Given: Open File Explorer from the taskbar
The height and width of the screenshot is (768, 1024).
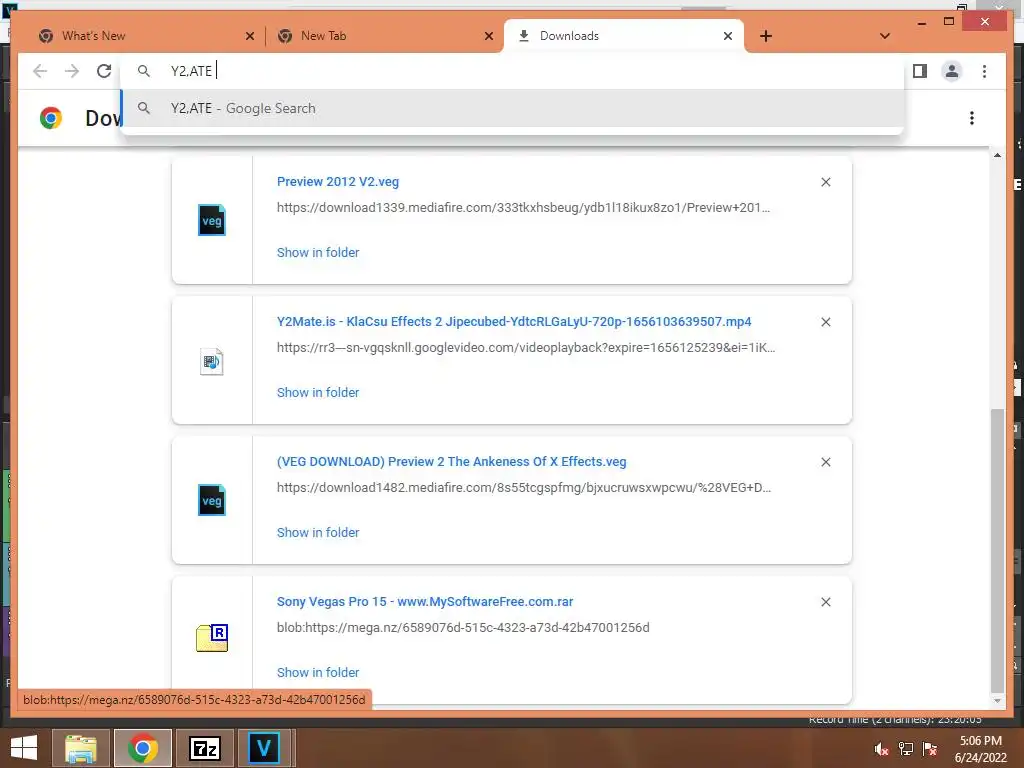Looking at the screenshot, I should (81, 748).
